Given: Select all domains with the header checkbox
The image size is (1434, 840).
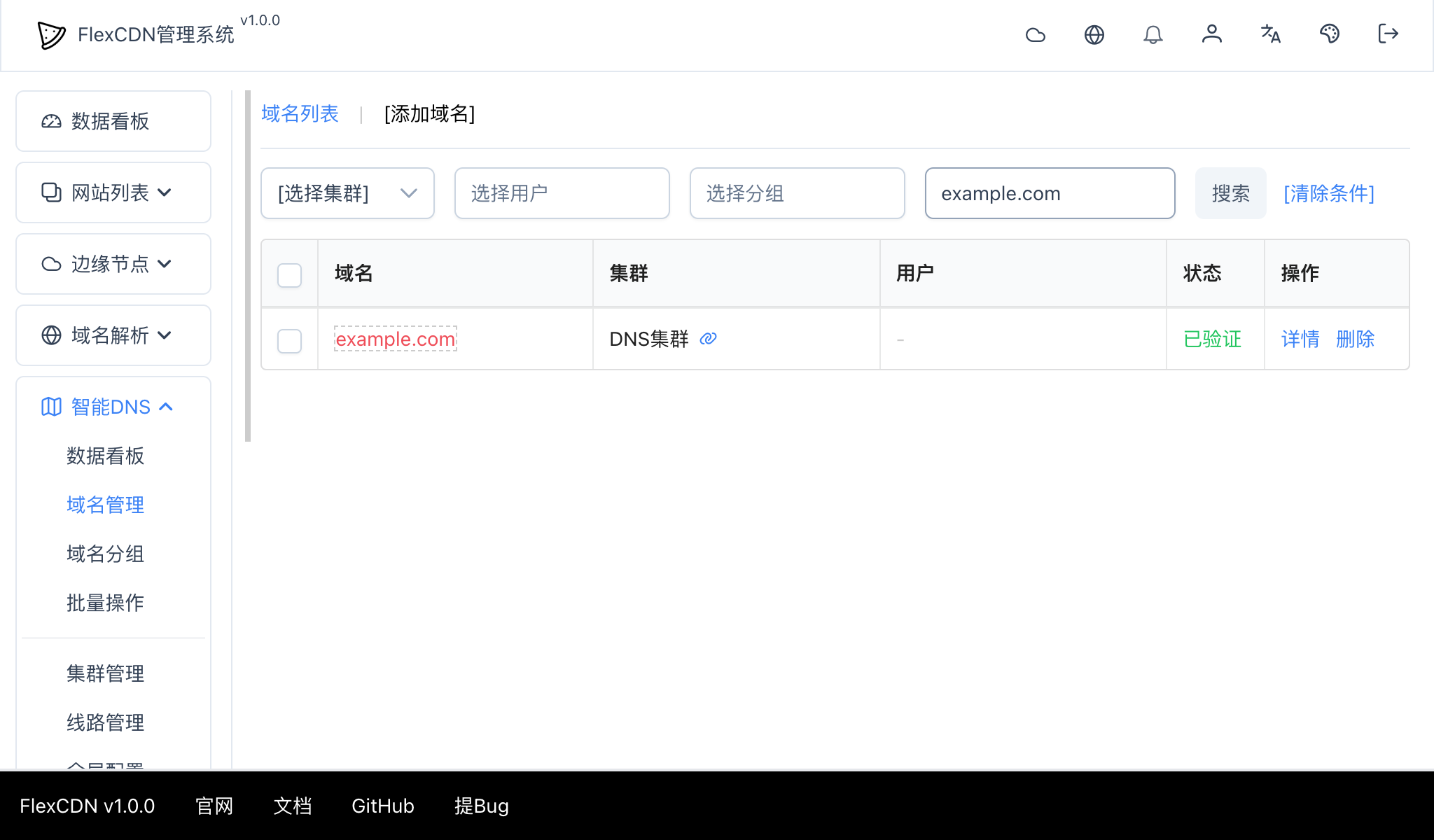Looking at the screenshot, I should point(288,276).
